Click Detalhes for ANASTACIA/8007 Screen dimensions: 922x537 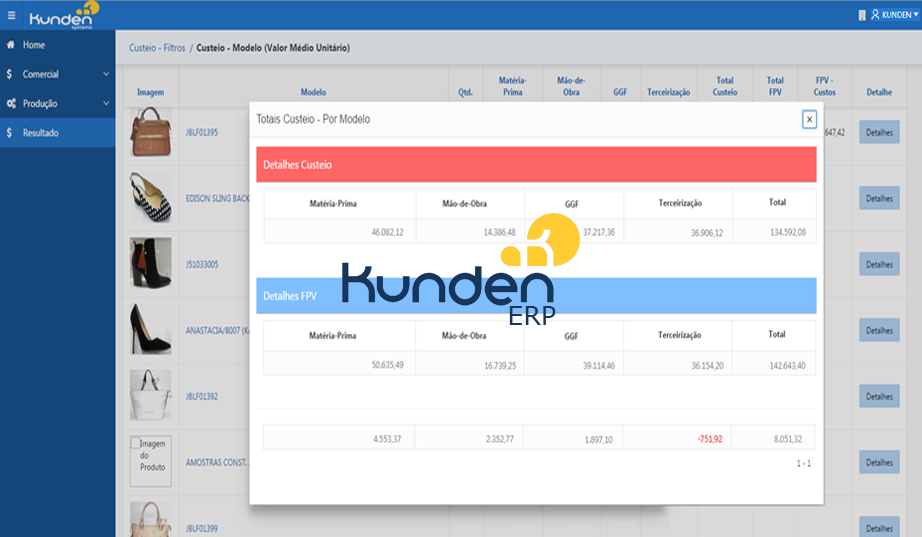pos(879,331)
